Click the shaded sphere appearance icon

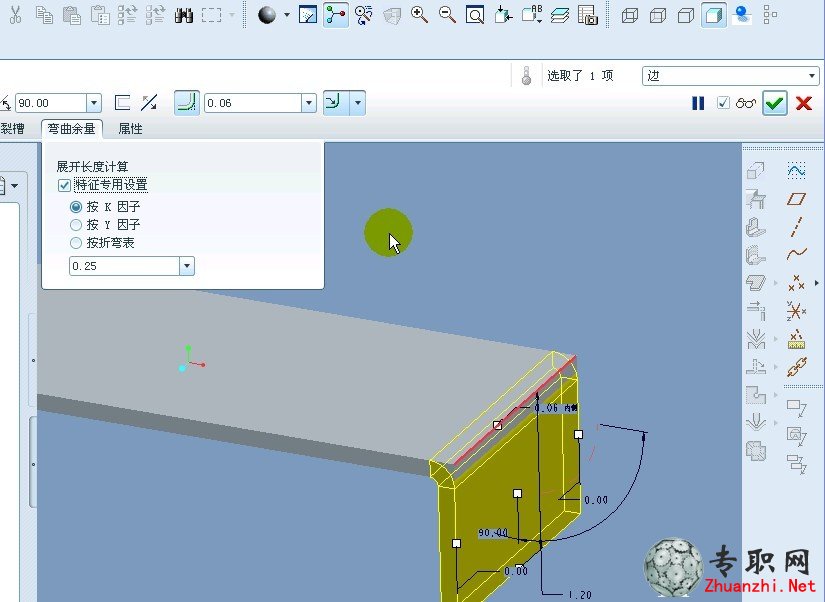(267, 15)
